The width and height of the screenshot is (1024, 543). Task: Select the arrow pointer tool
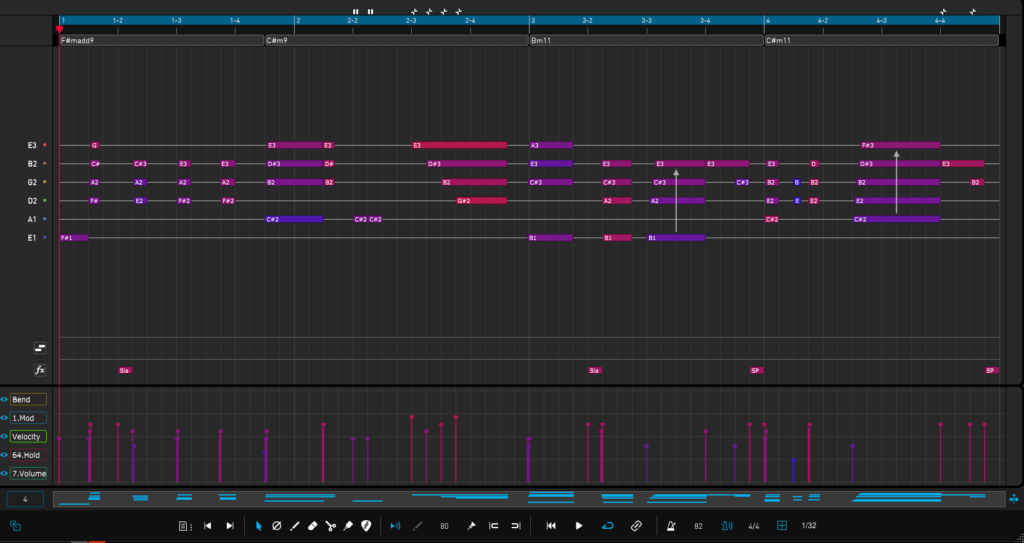pos(258,526)
